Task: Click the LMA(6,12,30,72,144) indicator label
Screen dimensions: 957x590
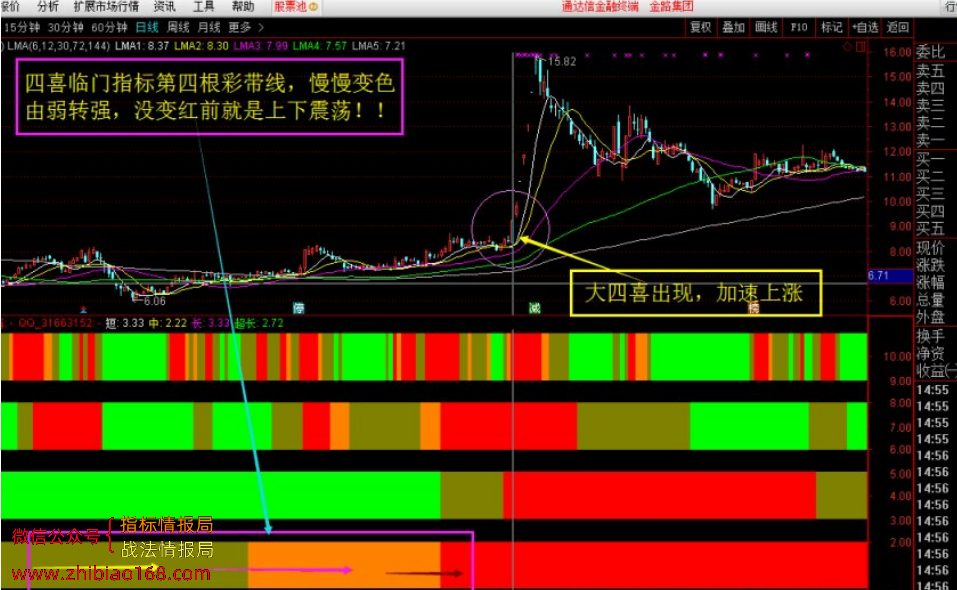Action: [59, 46]
